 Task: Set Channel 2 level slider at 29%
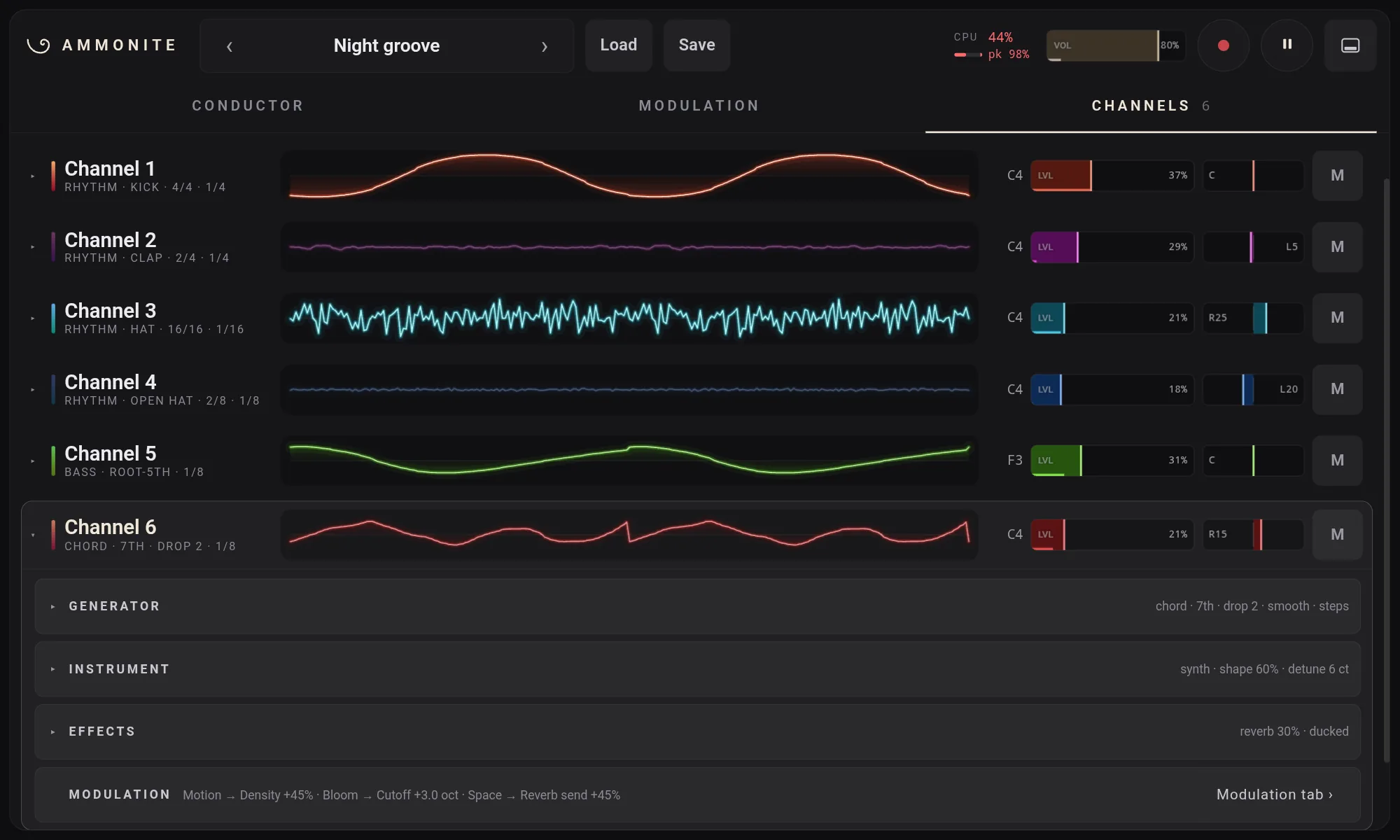point(1112,247)
